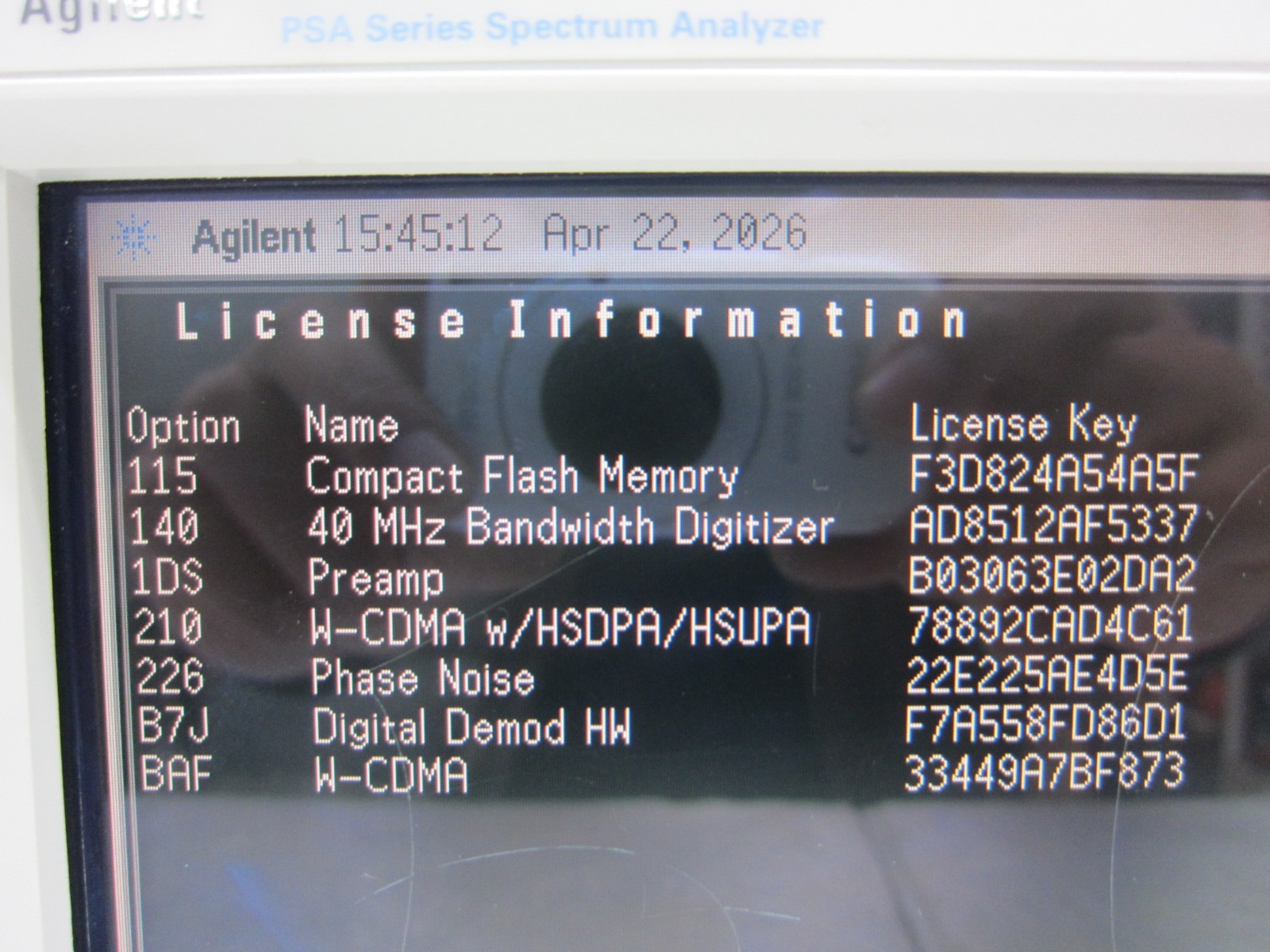
Task: Click the time 15:45:12
Action: [418, 234]
